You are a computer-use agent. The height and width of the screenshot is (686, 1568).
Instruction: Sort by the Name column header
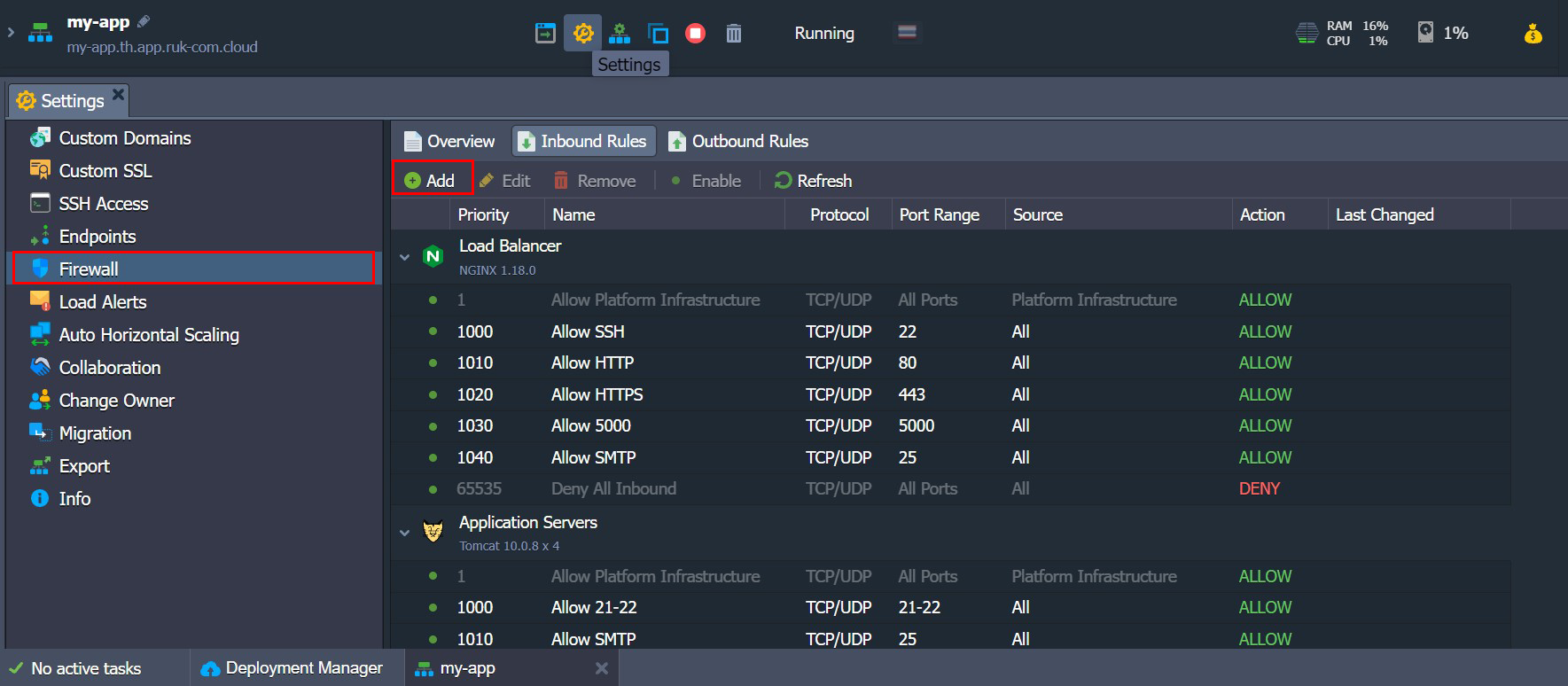(x=664, y=214)
